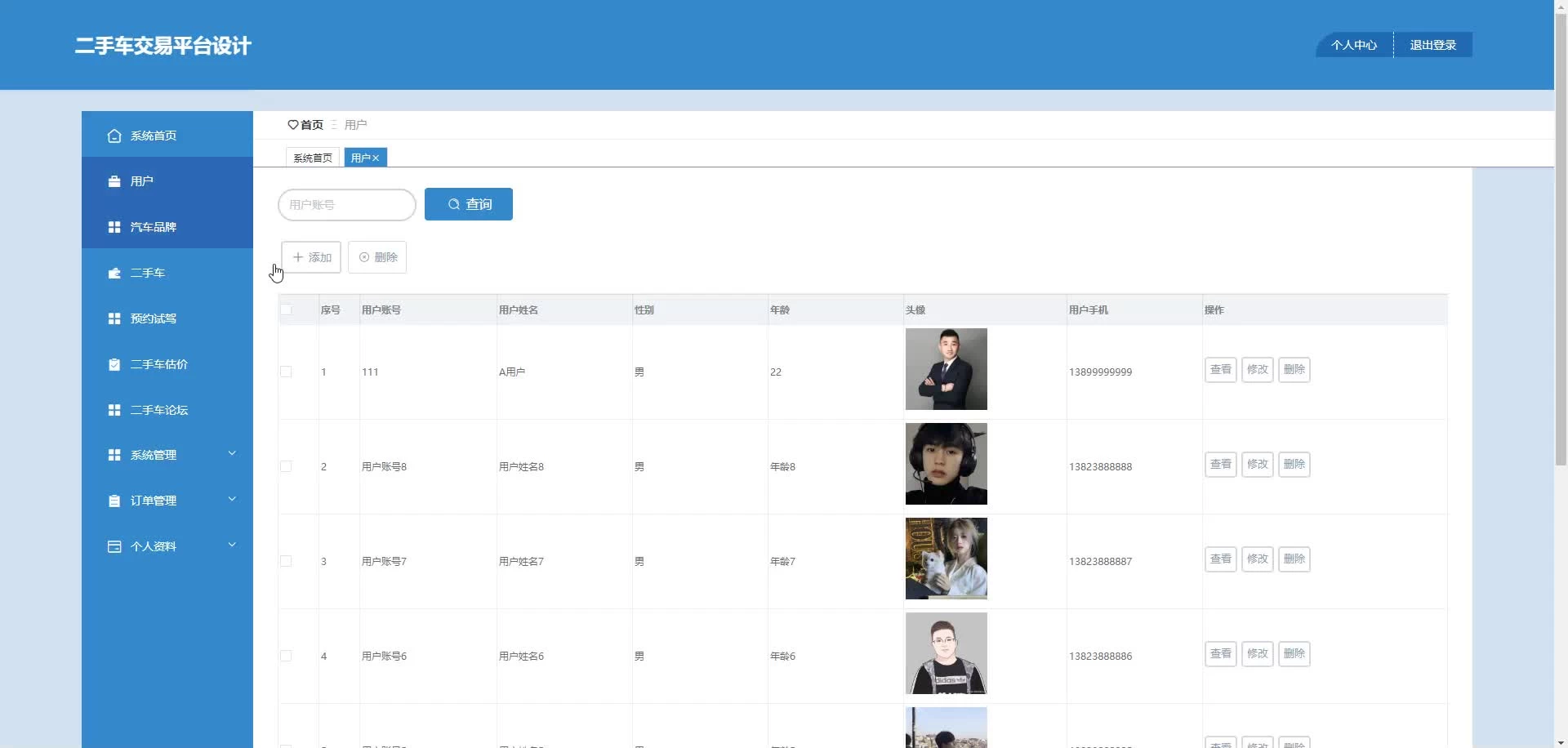Screen dimensions: 1568x748
Task: Click the magnifier icon in the 查询 button
Action: [x=454, y=204]
